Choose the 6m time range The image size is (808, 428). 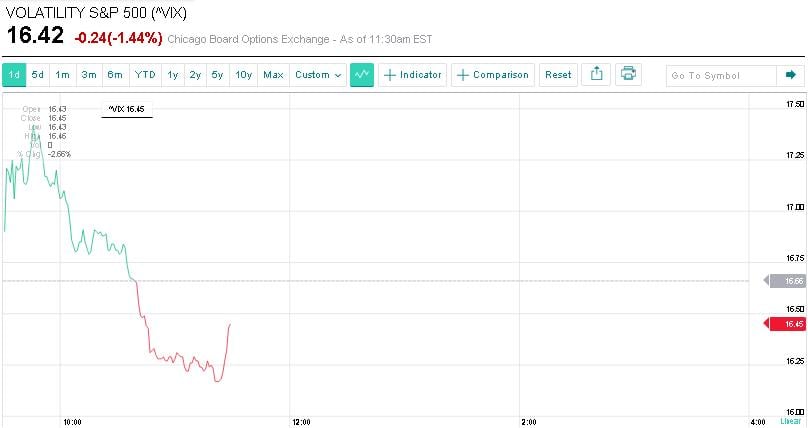[x=115, y=75]
